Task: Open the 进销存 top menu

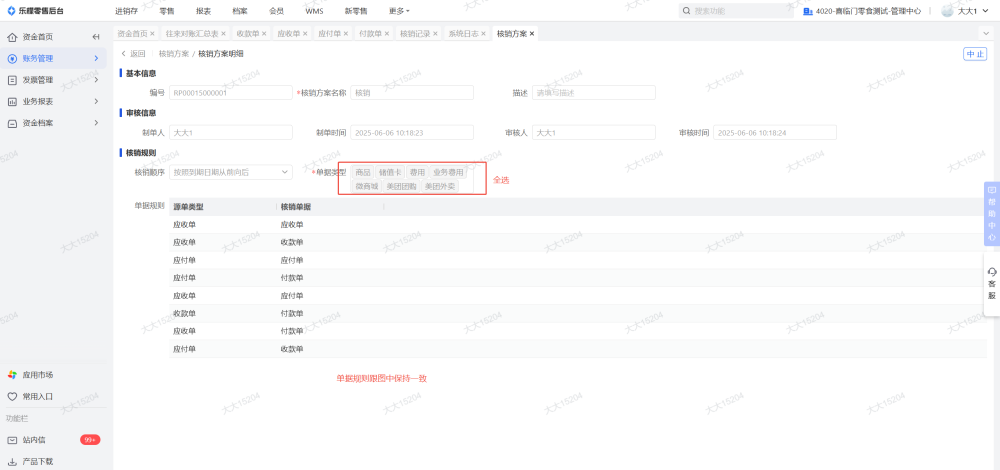Action: 126,11
